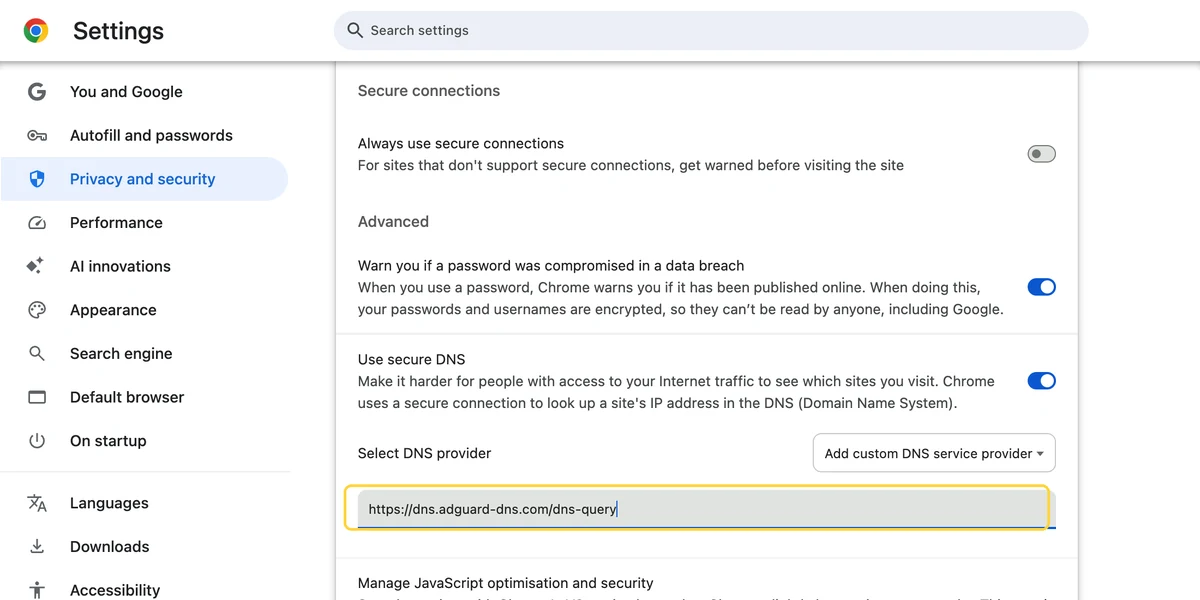
Task: Click the magnifier icon in search settings
Action: tap(355, 30)
